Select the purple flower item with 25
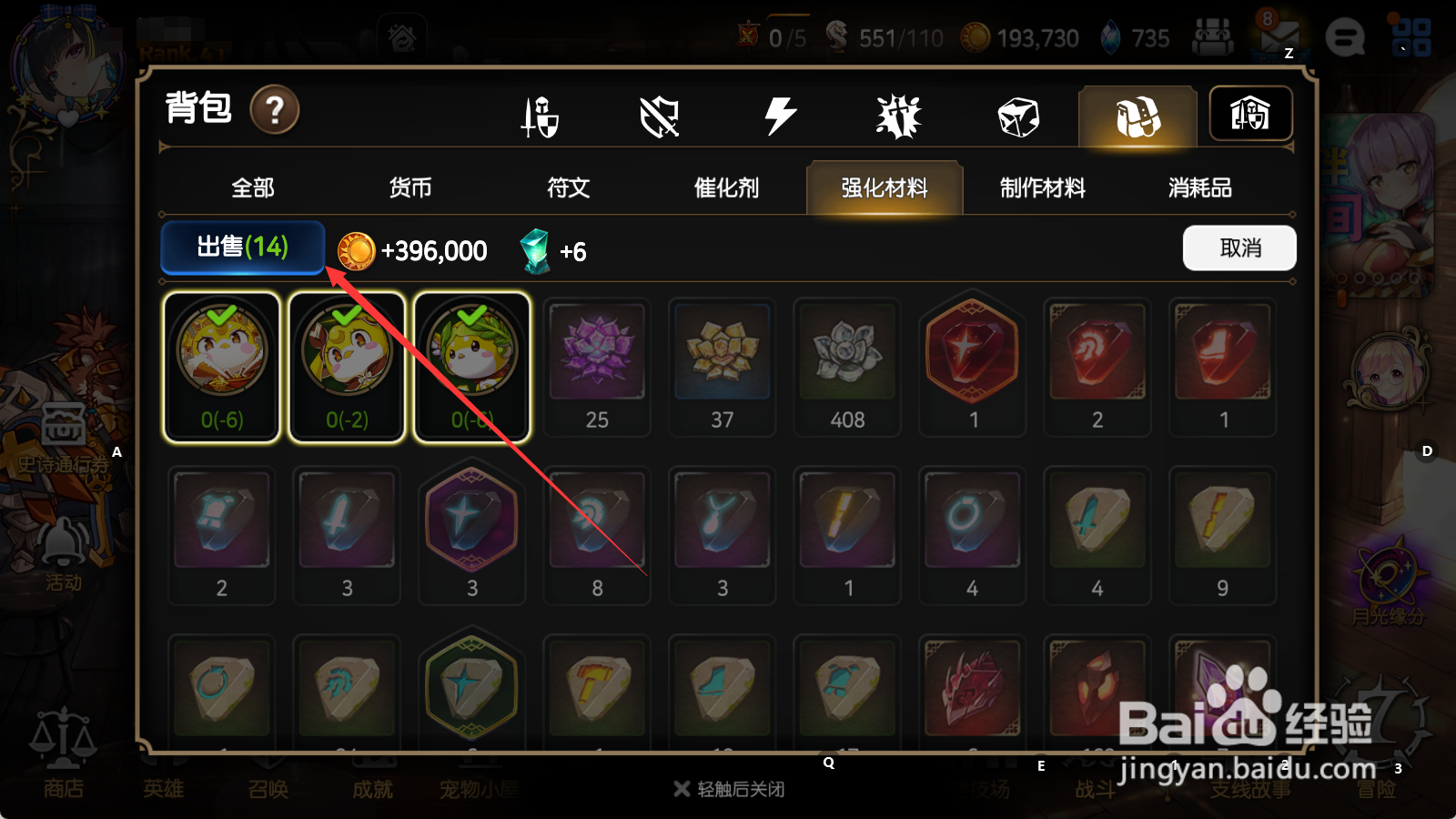Viewport: 1456px width, 819px height. point(597,368)
